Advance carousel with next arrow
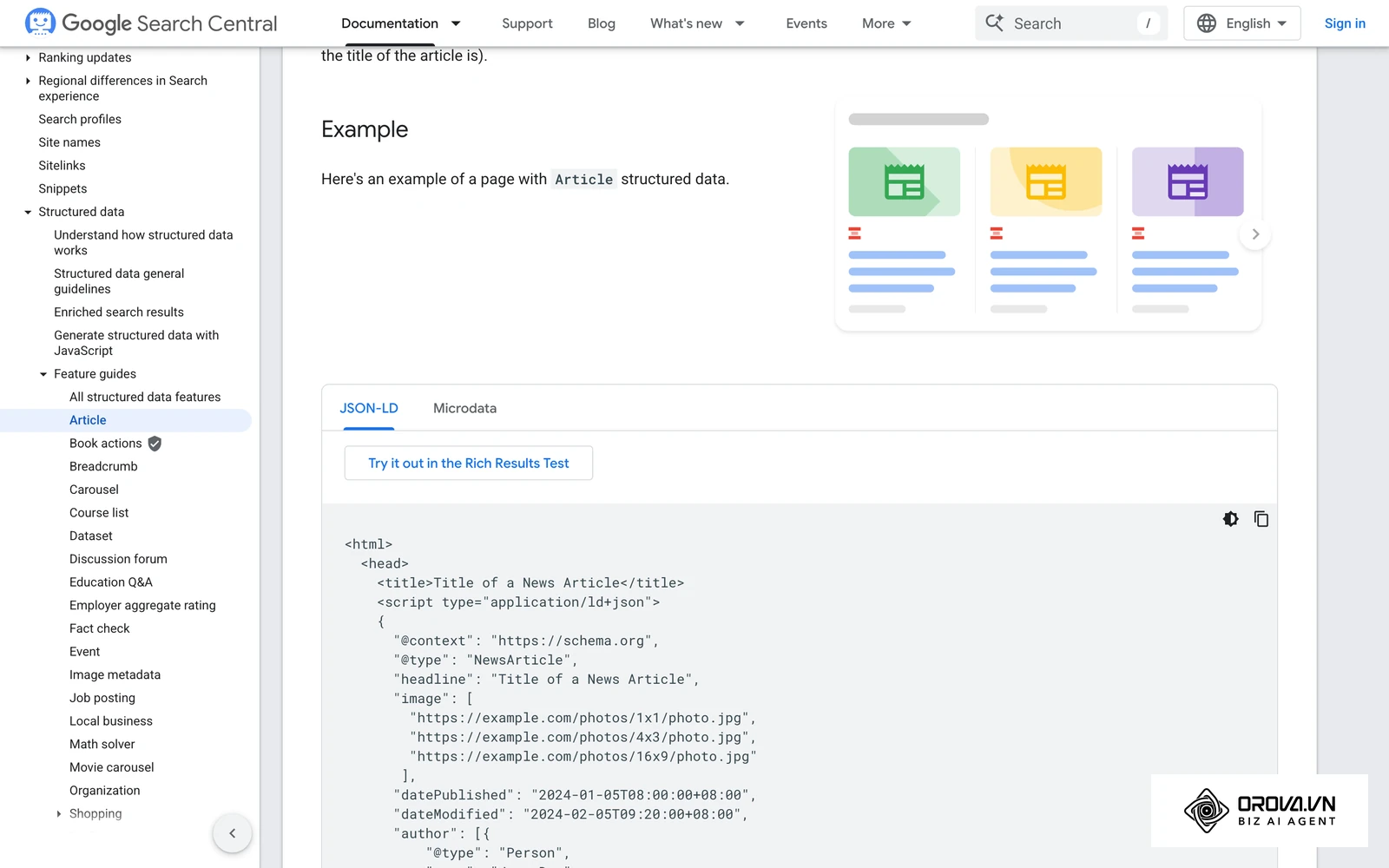The image size is (1389, 868). point(1255,234)
